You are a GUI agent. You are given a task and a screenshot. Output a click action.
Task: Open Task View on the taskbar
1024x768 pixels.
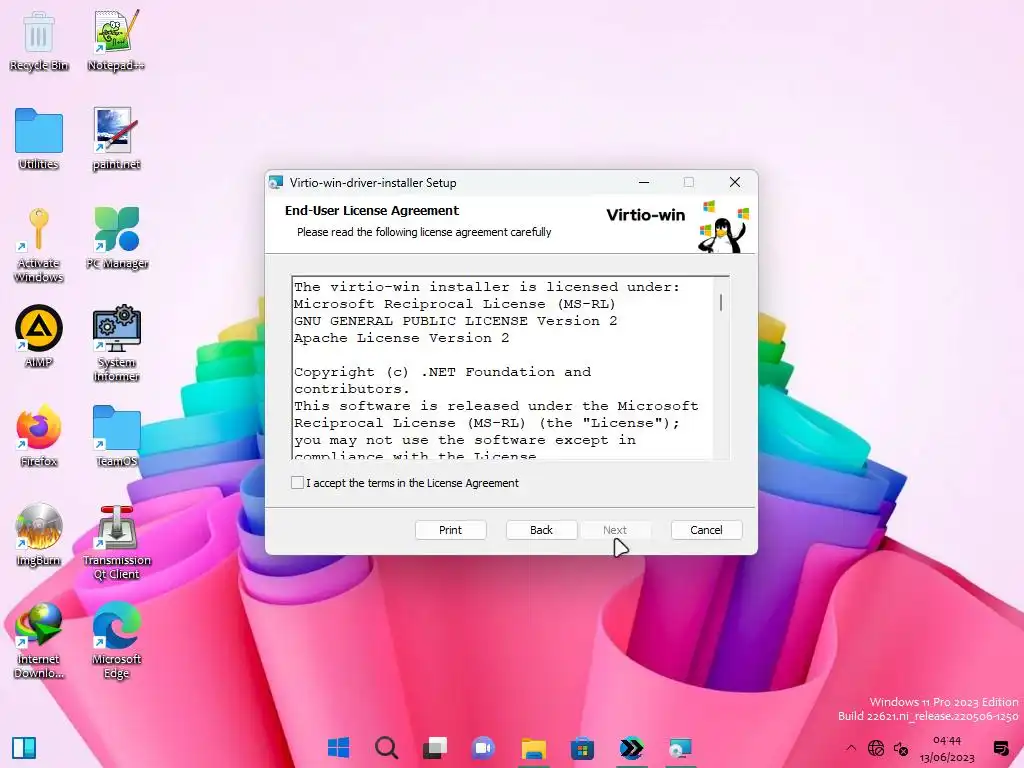[435, 748]
